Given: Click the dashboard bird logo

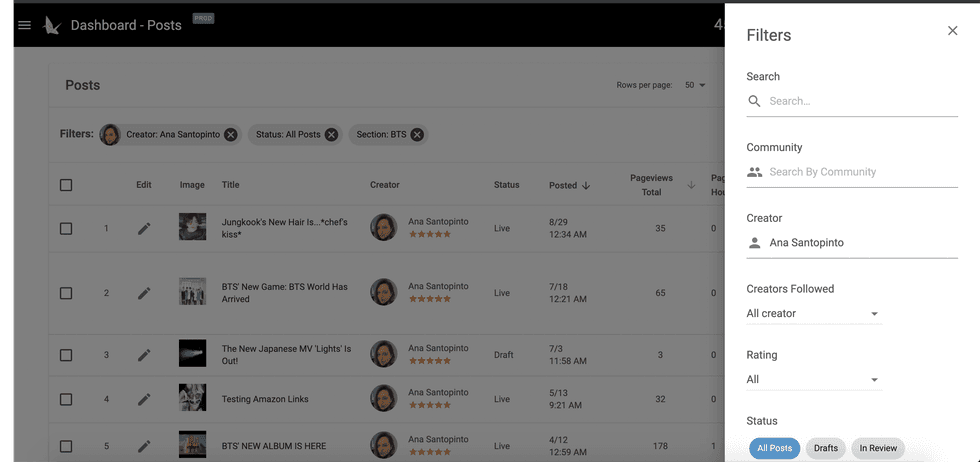Looking at the screenshot, I should (53, 25).
